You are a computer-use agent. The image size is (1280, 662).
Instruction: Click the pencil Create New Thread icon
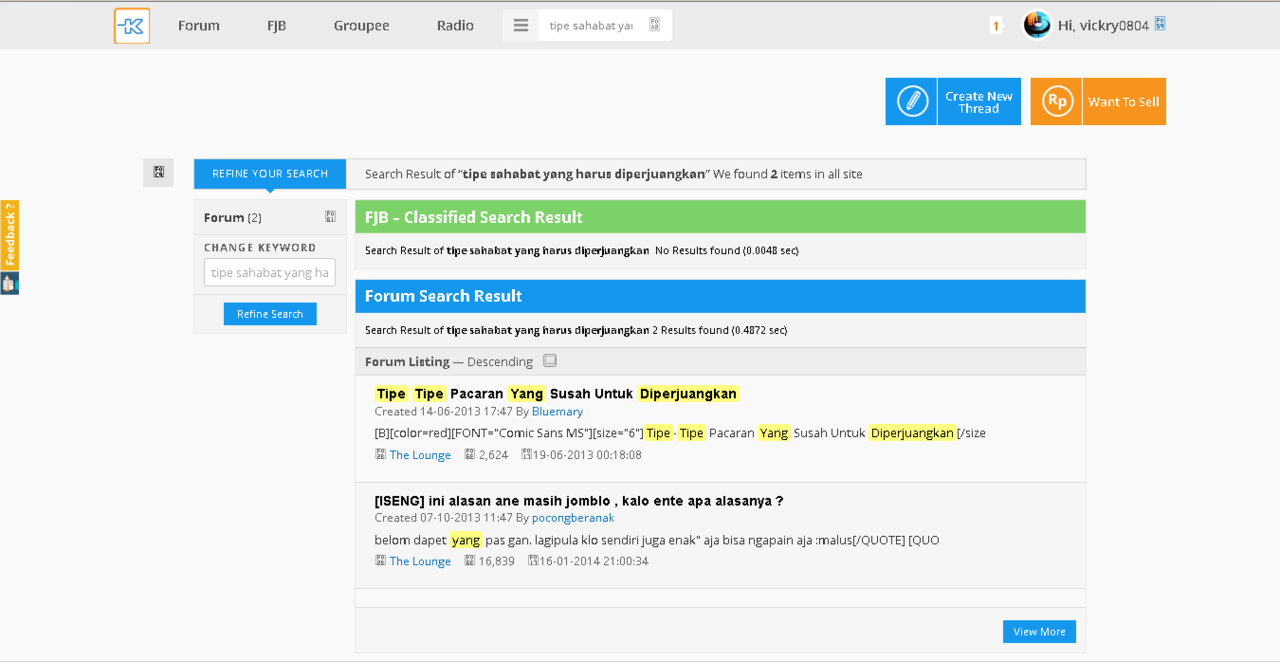(911, 101)
